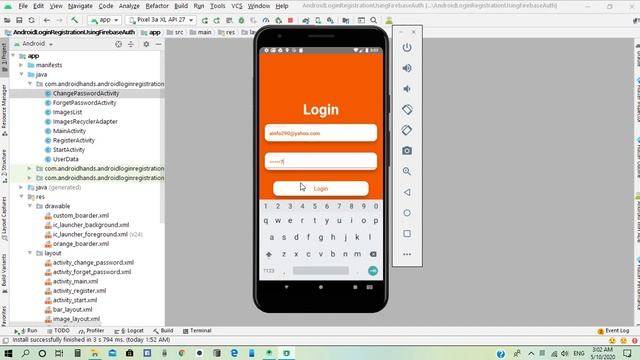
Task: Select ImagesRecyclerAdapter class
Action: point(85,121)
